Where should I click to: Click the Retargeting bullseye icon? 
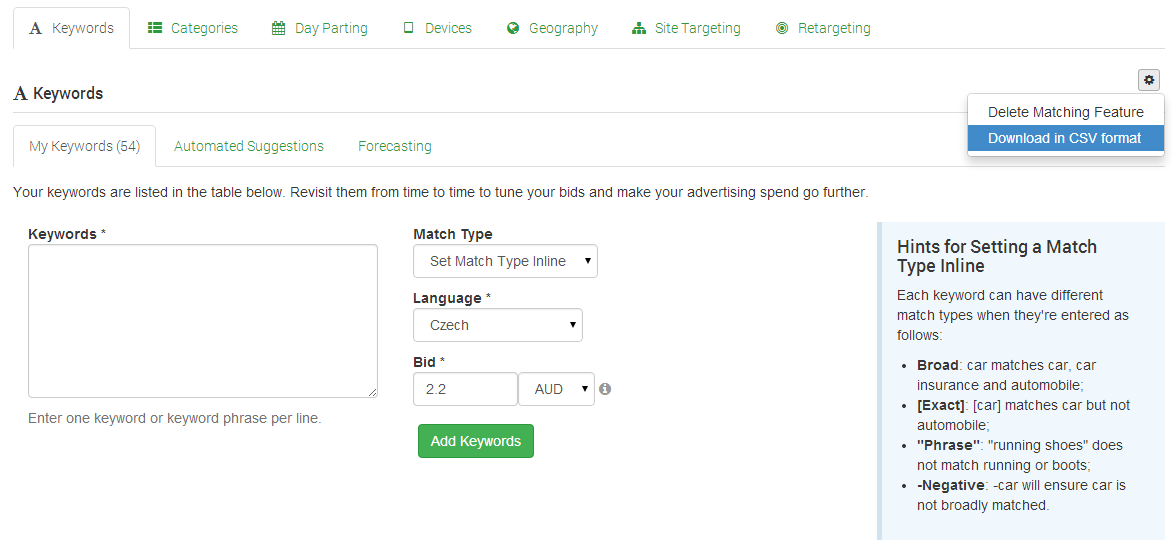click(x=782, y=28)
